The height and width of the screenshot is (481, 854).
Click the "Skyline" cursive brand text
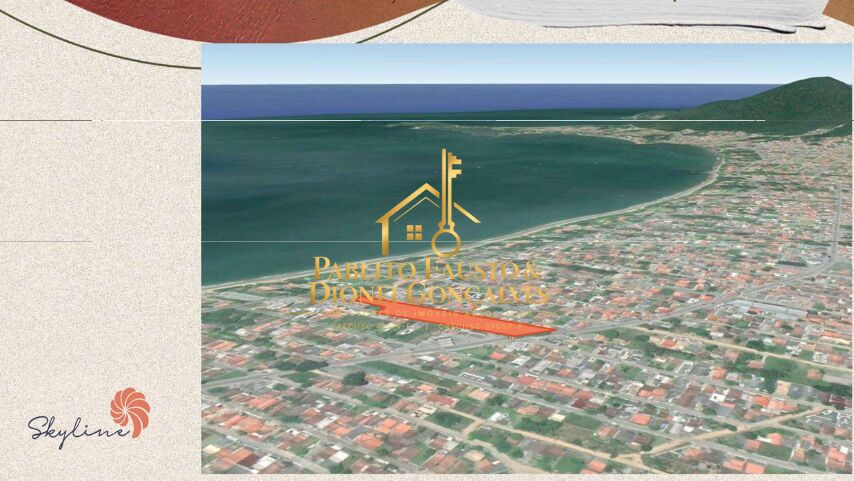point(78,431)
